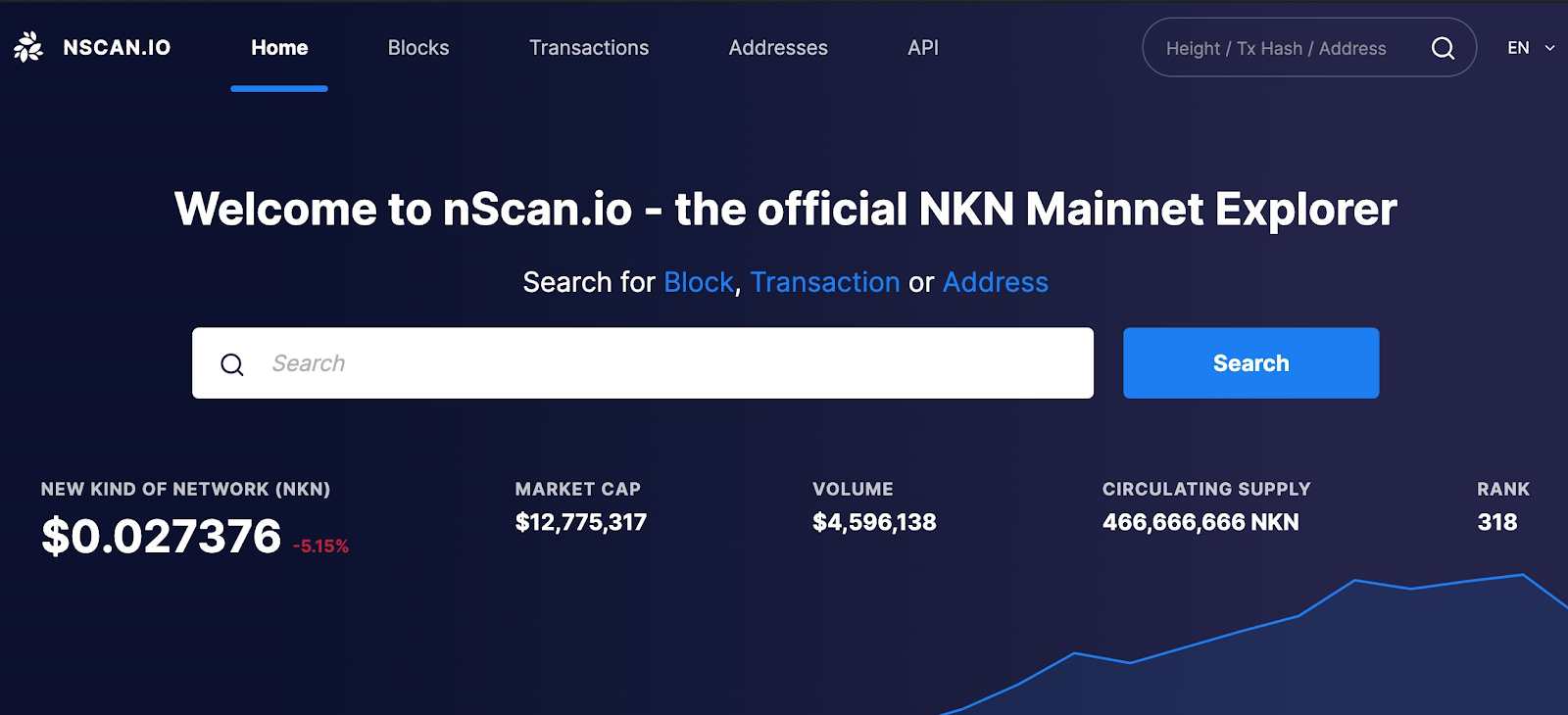Image resolution: width=1568 pixels, height=715 pixels.
Task: Click the NEW KIND OF NETWORK (NKN) label
Action: tap(186, 489)
